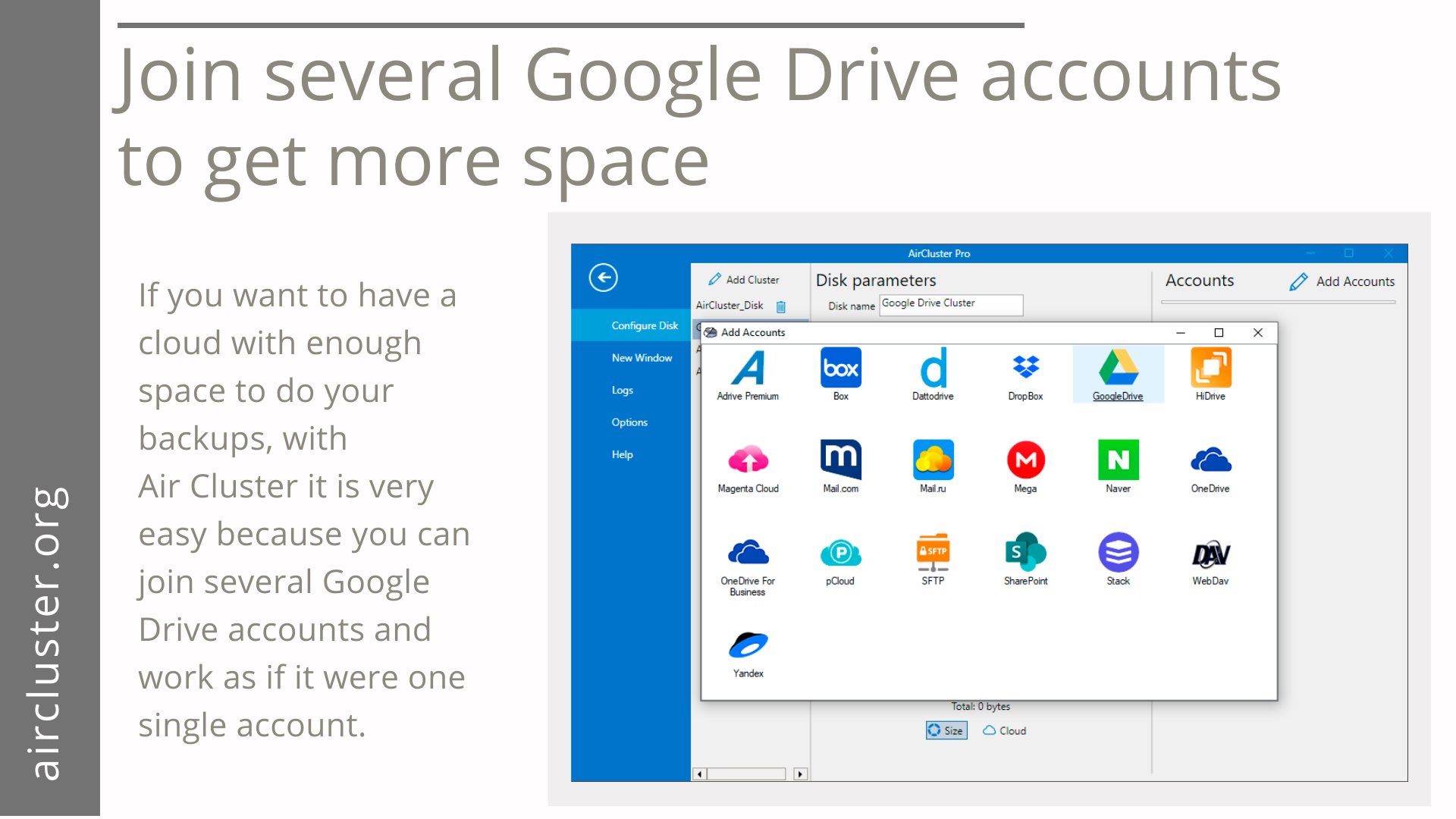The height and width of the screenshot is (819, 1456).
Task: Open the Options menu item
Action: point(631,422)
